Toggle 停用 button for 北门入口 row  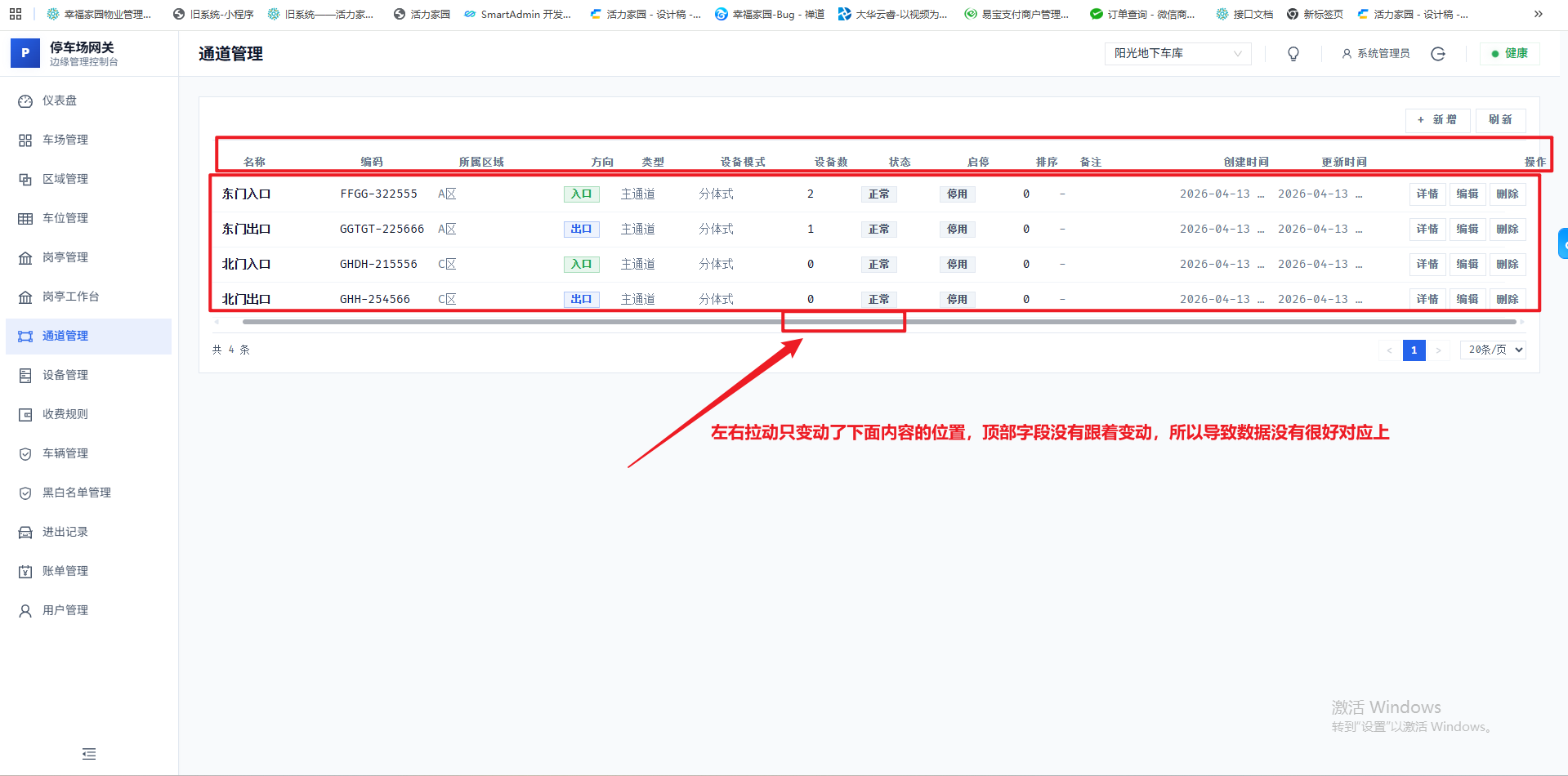pos(957,265)
